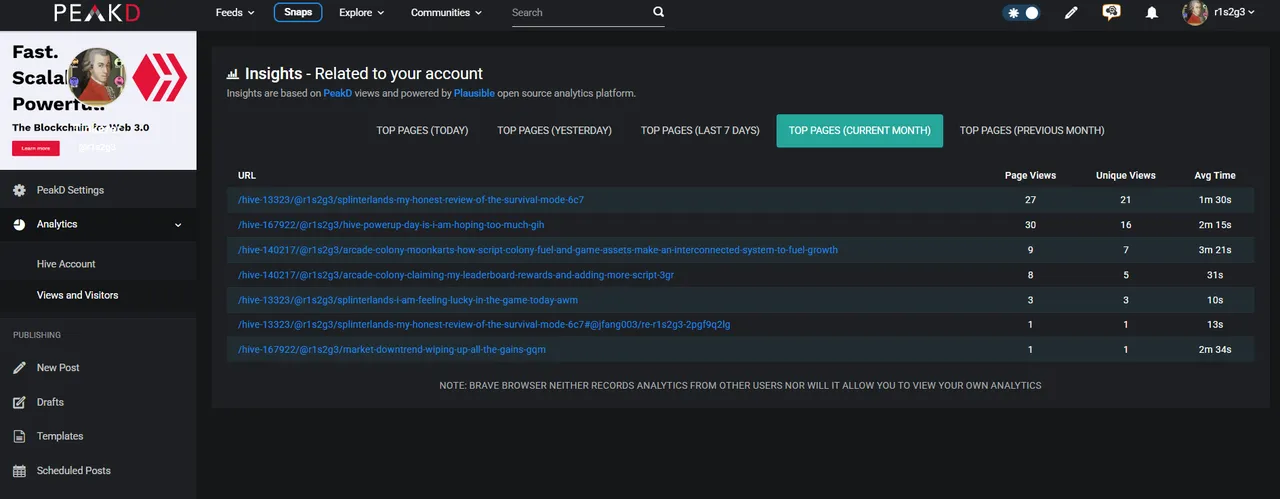Click the Mozart profile picture in banner
Viewport: 1280px width, 499px height.
coord(96,77)
